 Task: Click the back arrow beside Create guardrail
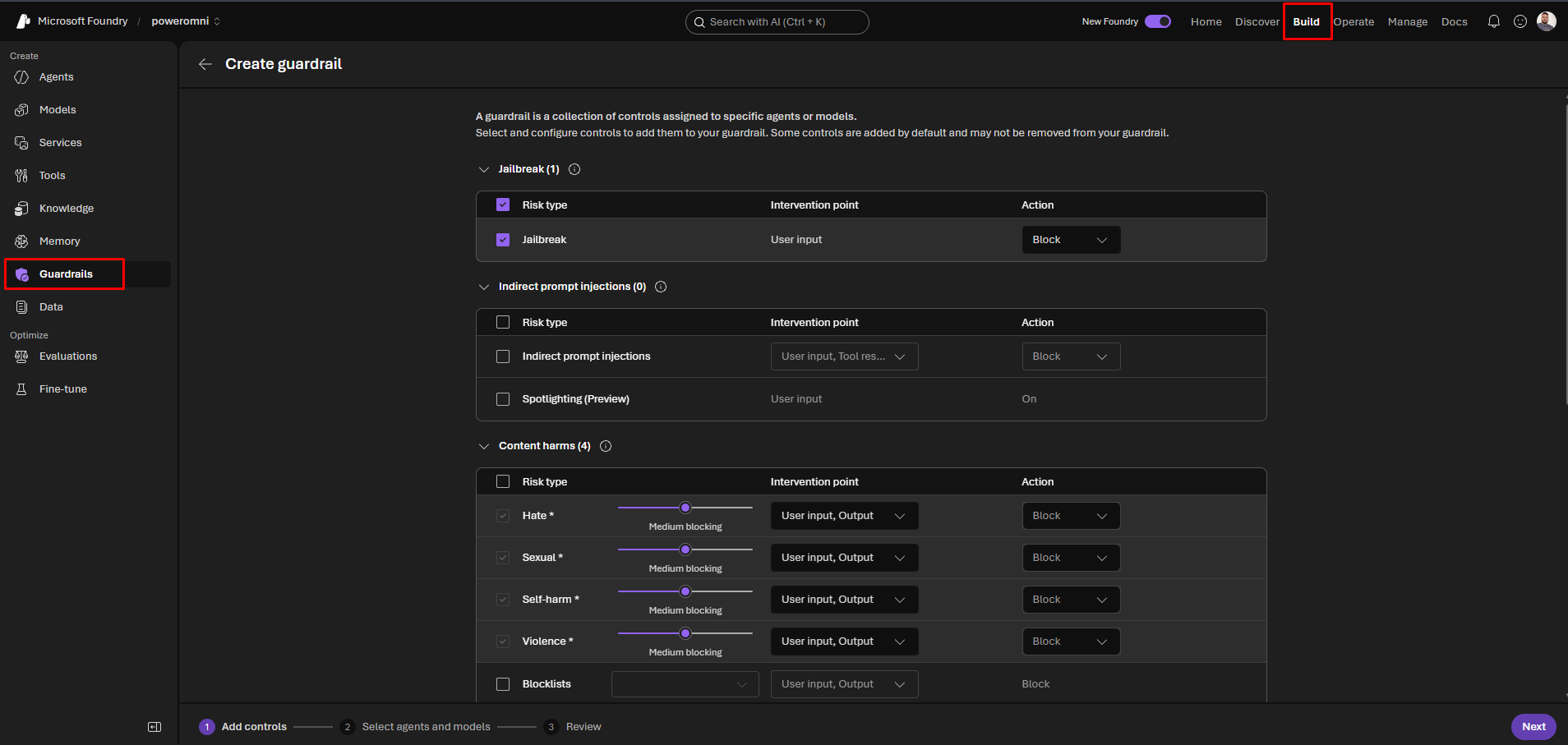click(x=205, y=64)
